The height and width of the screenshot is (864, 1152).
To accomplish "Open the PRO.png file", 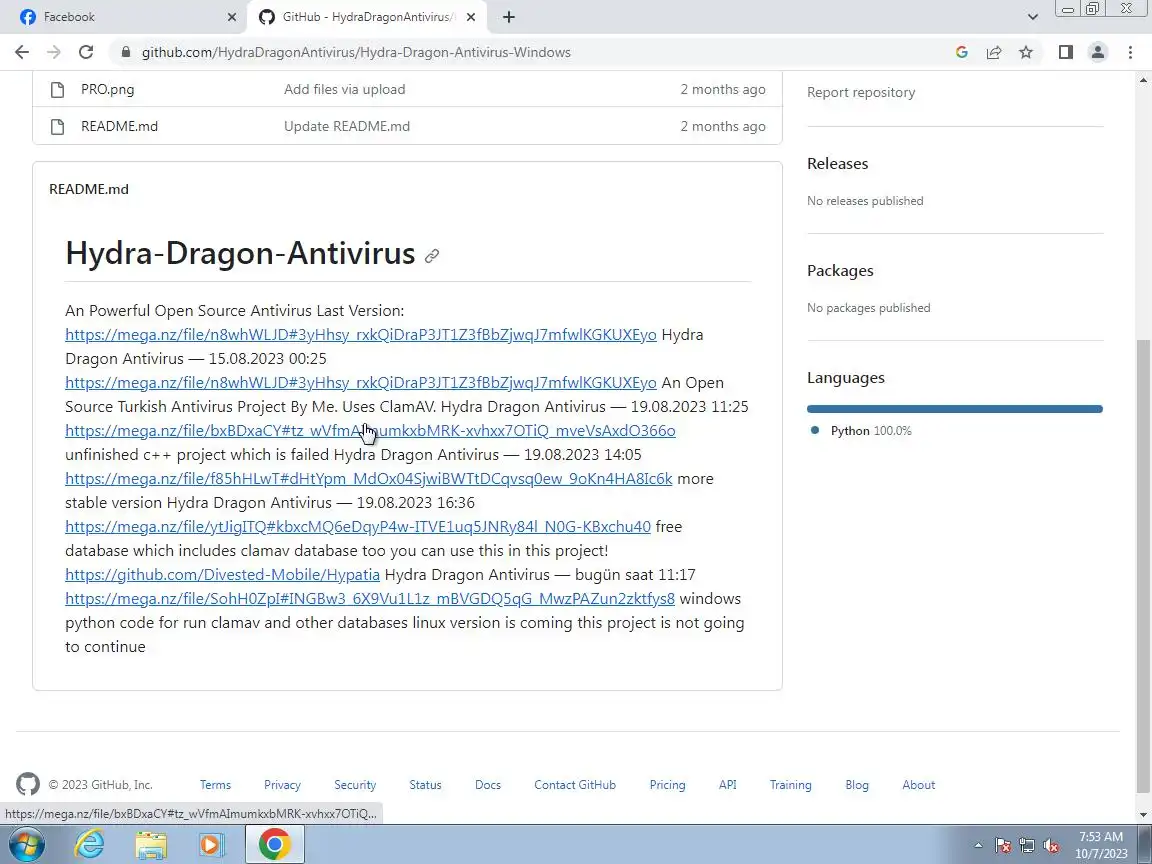I will pos(107,90).
